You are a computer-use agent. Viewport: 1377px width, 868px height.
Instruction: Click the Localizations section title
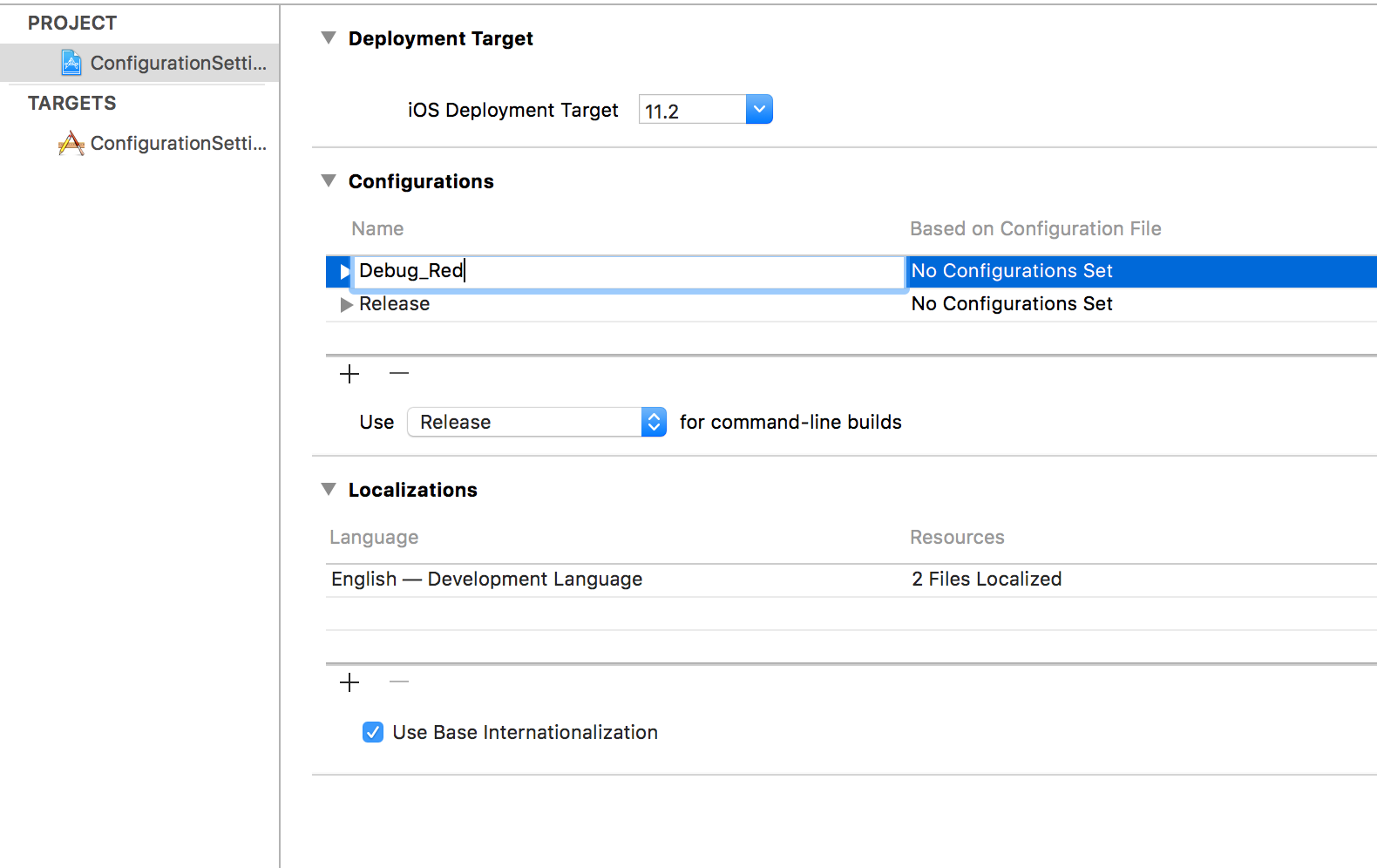click(x=413, y=490)
